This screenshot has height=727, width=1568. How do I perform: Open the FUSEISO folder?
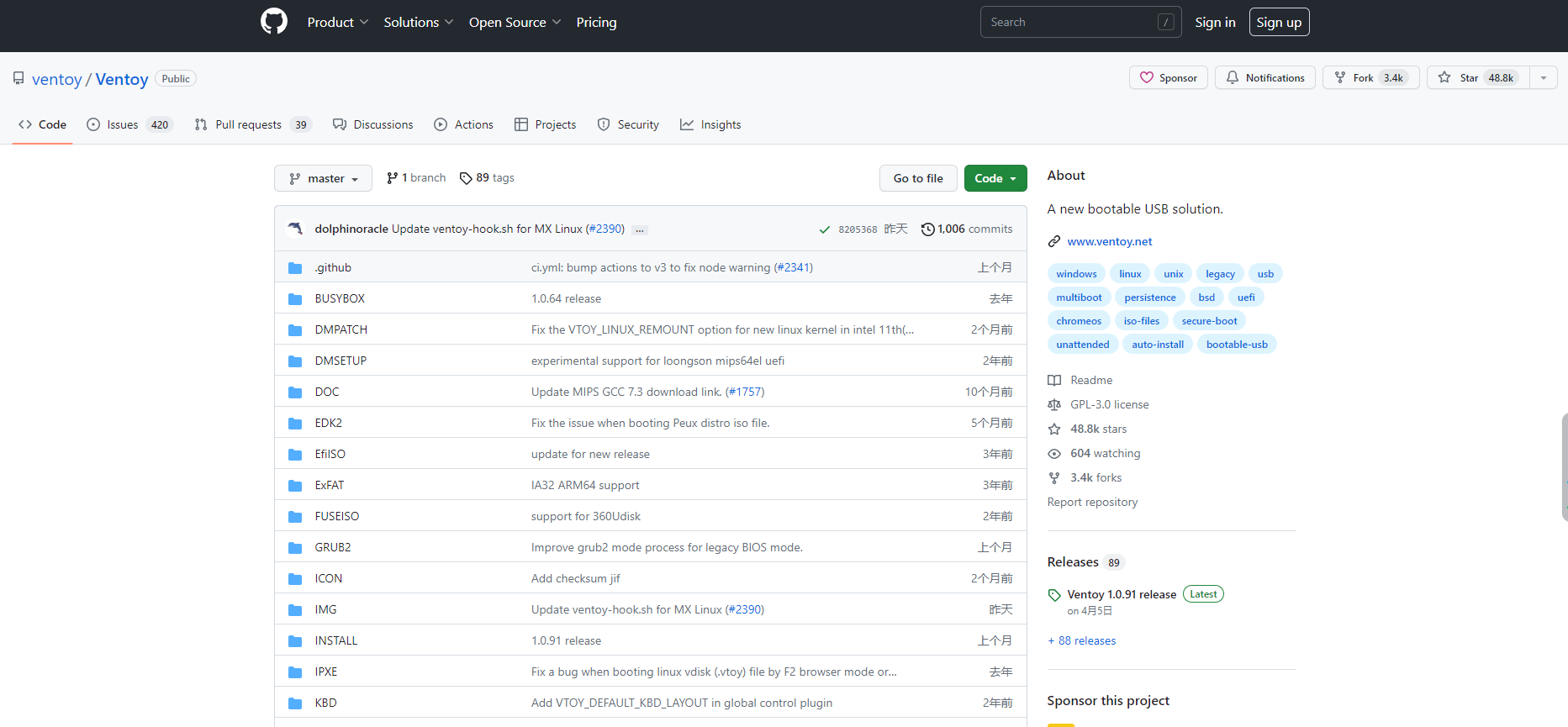337,517
